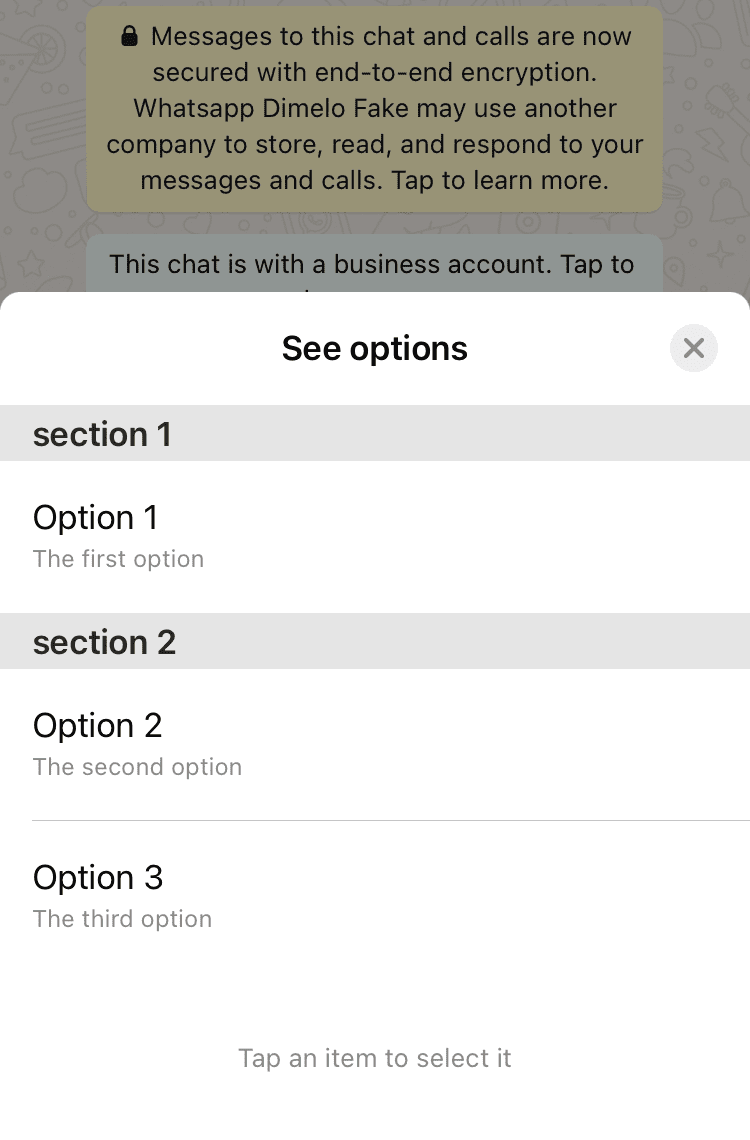
Task: Click the "See options" sheet title
Action: click(x=374, y=348)
